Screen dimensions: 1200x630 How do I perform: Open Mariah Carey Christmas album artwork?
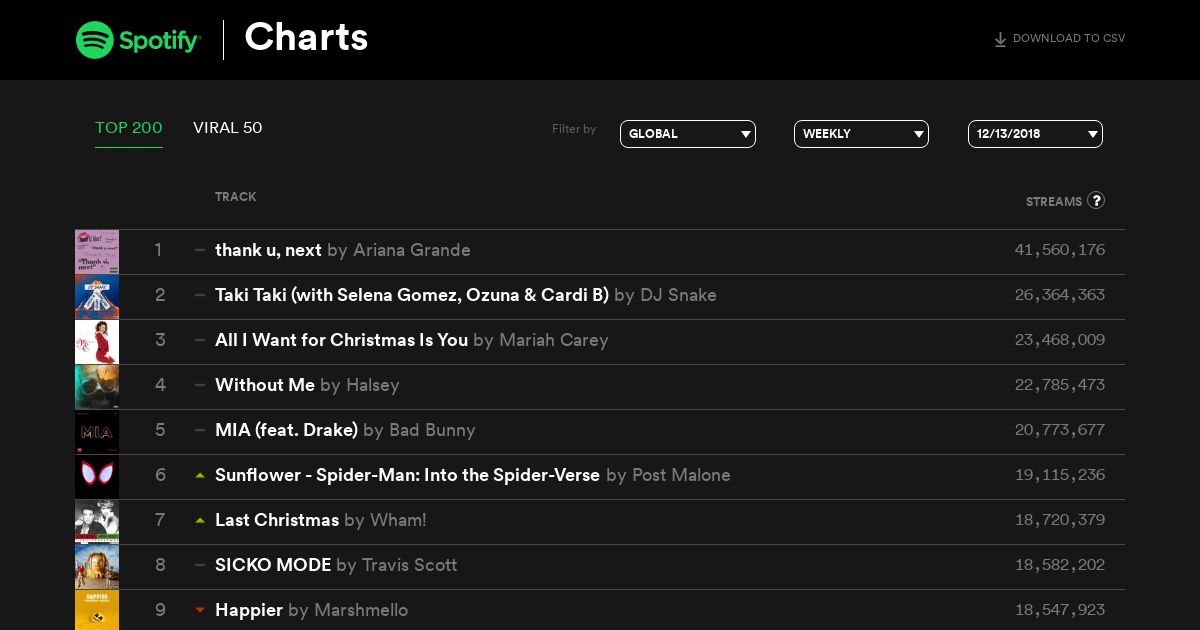[x=97, y=342]
